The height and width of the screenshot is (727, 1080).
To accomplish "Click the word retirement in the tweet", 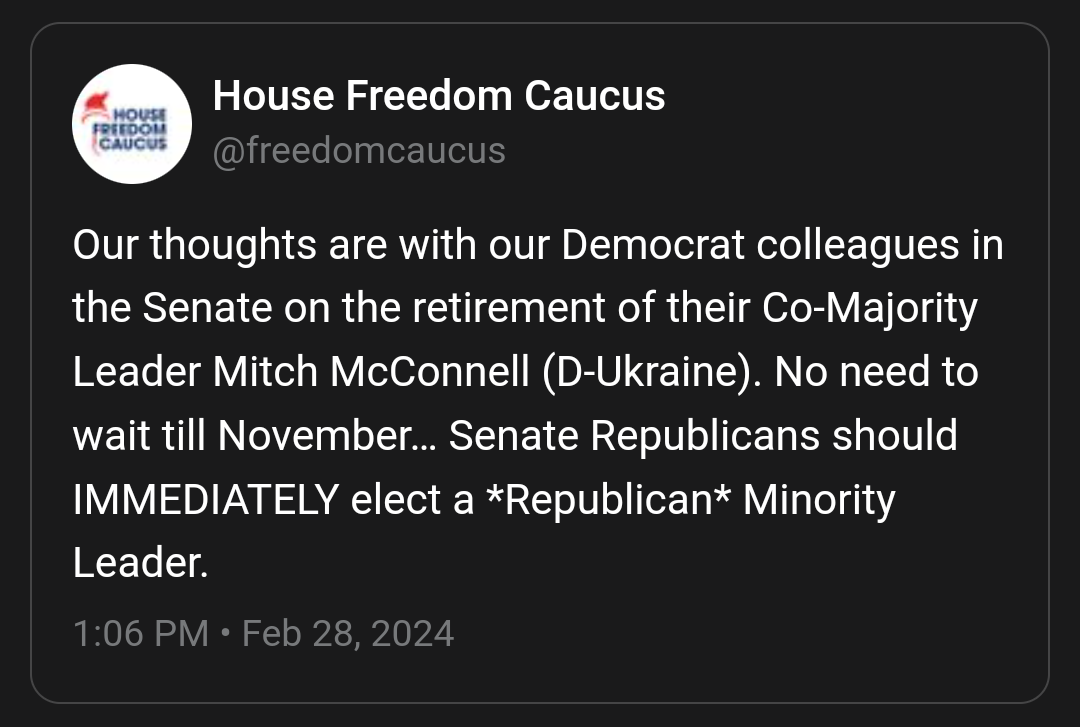I will (x=509, y=307).
